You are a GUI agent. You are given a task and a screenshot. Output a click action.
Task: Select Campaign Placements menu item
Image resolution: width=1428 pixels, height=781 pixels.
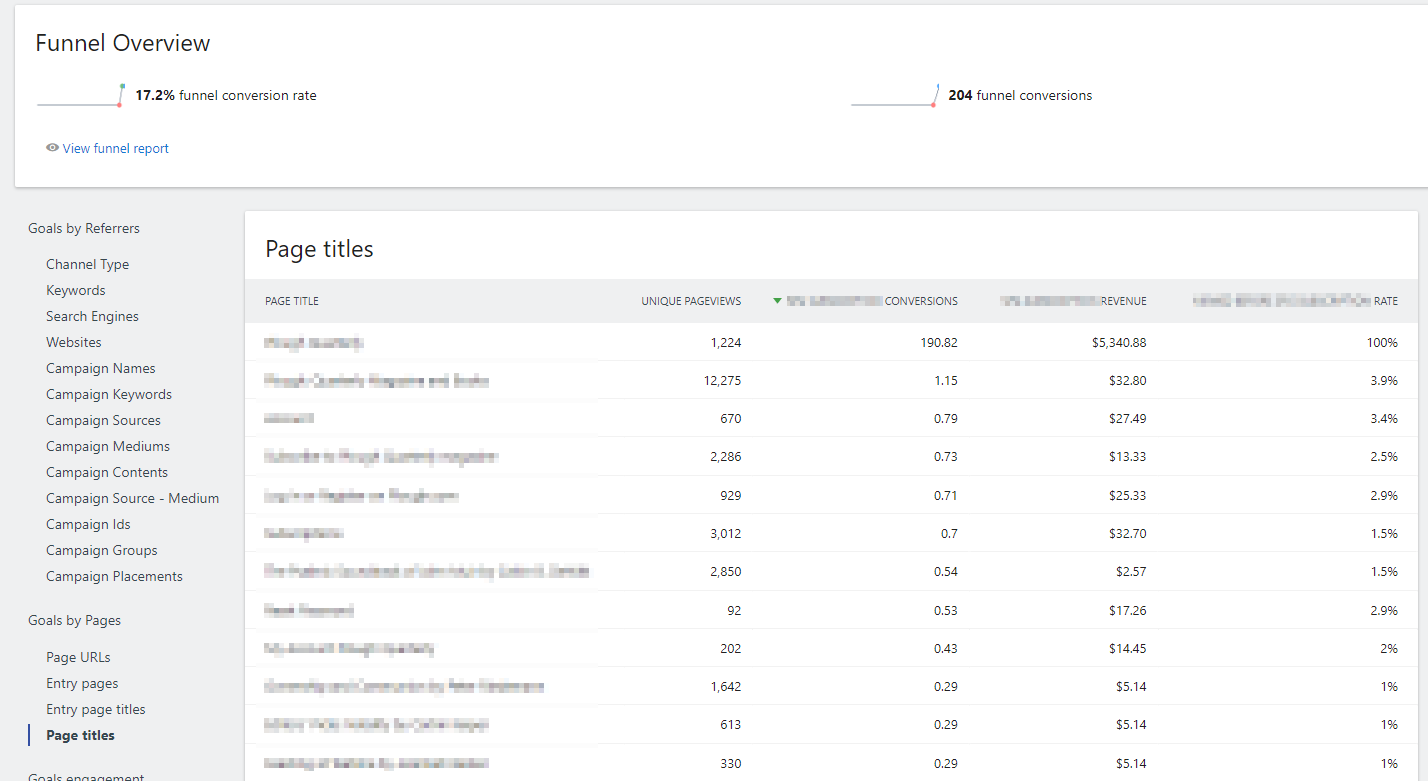[114, 576]
